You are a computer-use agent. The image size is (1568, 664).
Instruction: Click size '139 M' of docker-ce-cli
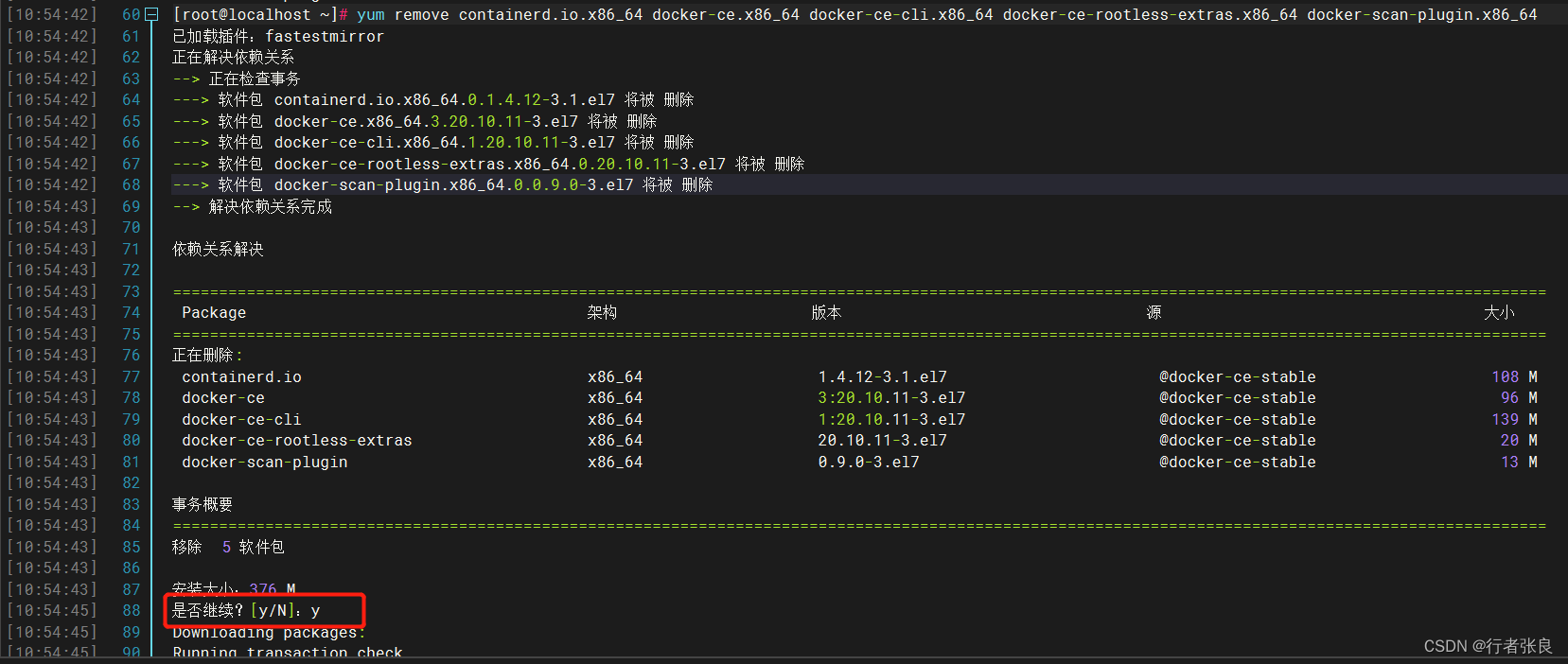[1515, 420]
